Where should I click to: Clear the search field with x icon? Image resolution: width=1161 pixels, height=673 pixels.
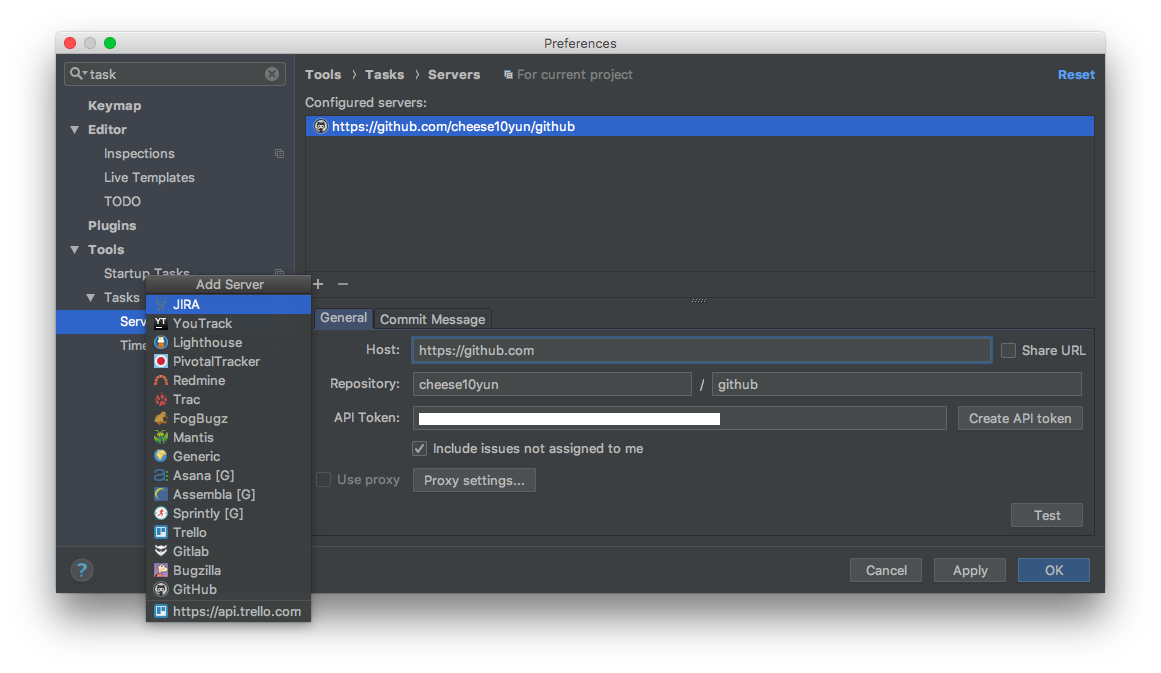[272, 74]
